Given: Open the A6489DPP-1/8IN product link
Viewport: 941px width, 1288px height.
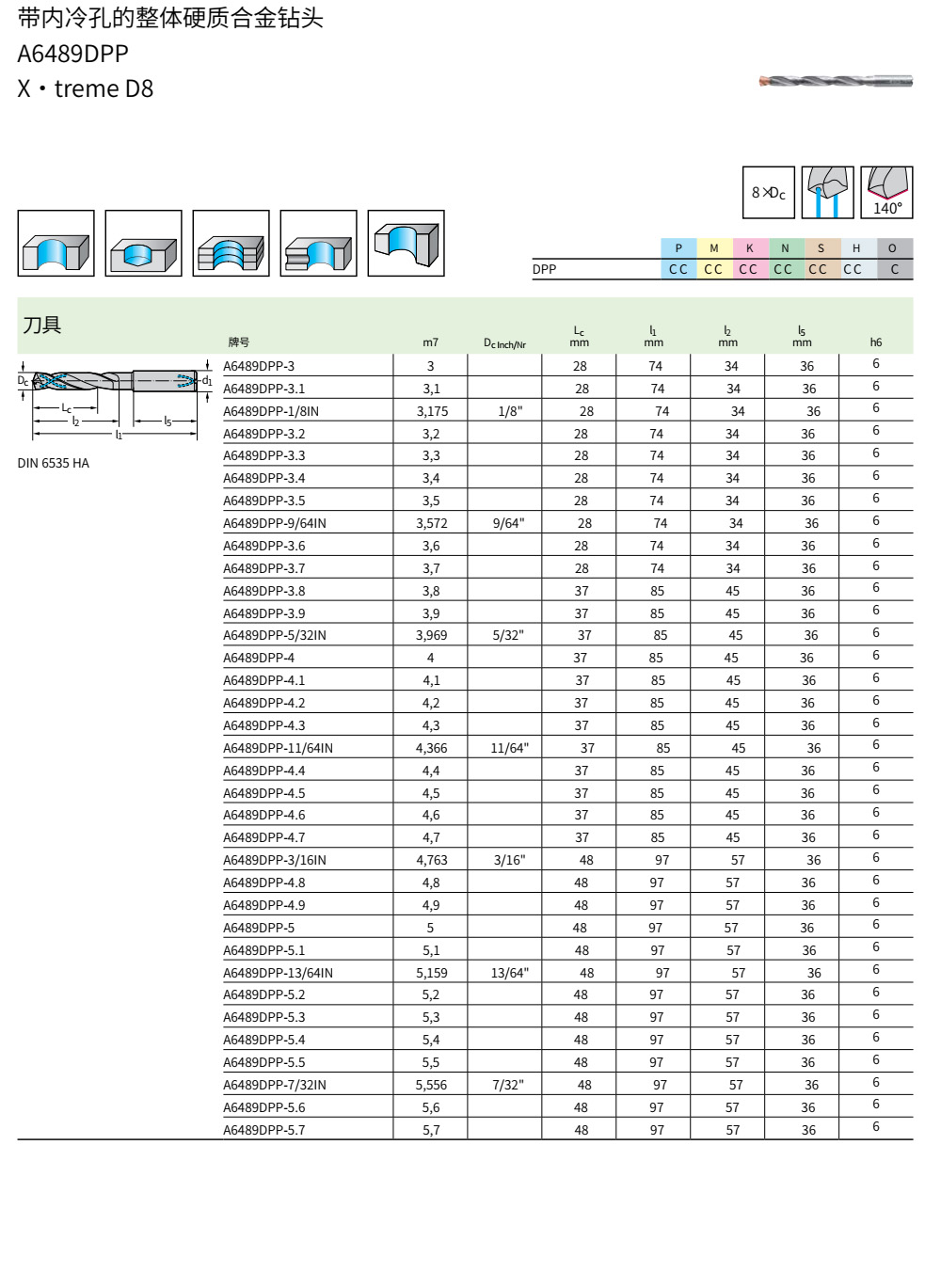Looking at the screenshot, I should (x=268, y=410).
